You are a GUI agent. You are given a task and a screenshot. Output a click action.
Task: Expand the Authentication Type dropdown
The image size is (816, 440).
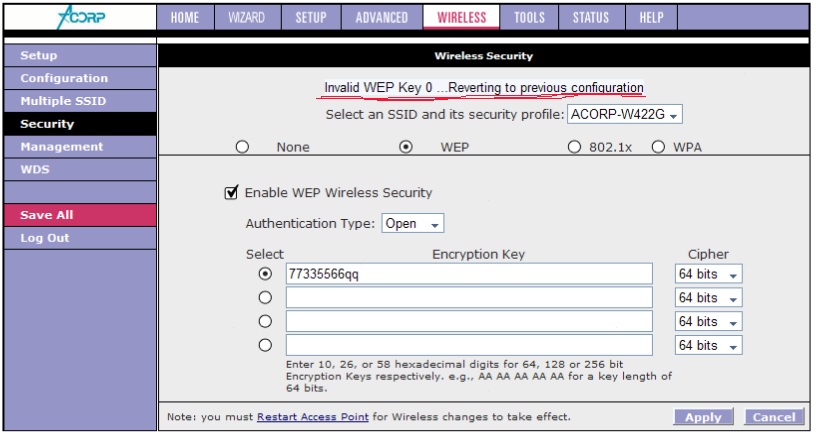pos(413,224)
